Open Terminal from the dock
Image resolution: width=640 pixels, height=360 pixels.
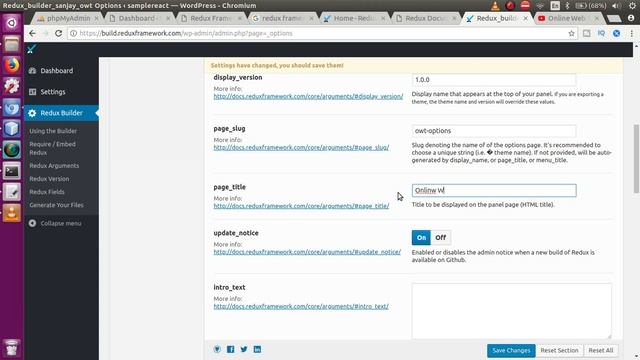(x=11, y=171)
